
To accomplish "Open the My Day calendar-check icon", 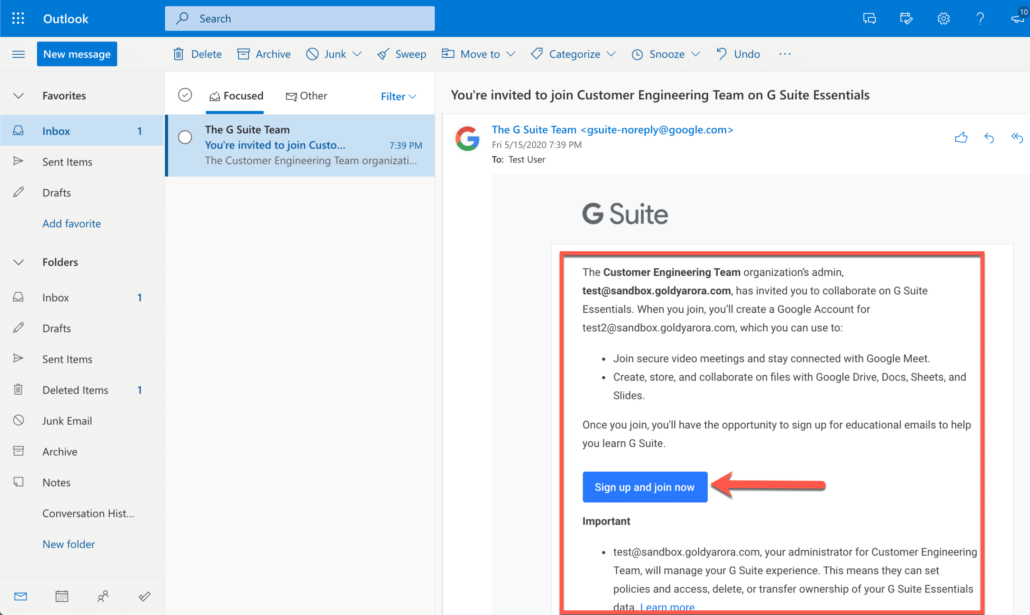I will pos(906,18).
